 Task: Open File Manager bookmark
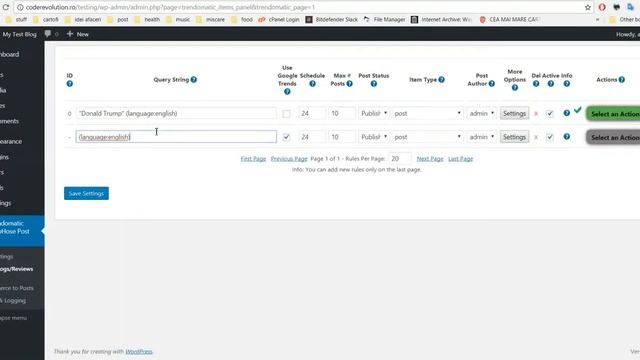(384, 19)
